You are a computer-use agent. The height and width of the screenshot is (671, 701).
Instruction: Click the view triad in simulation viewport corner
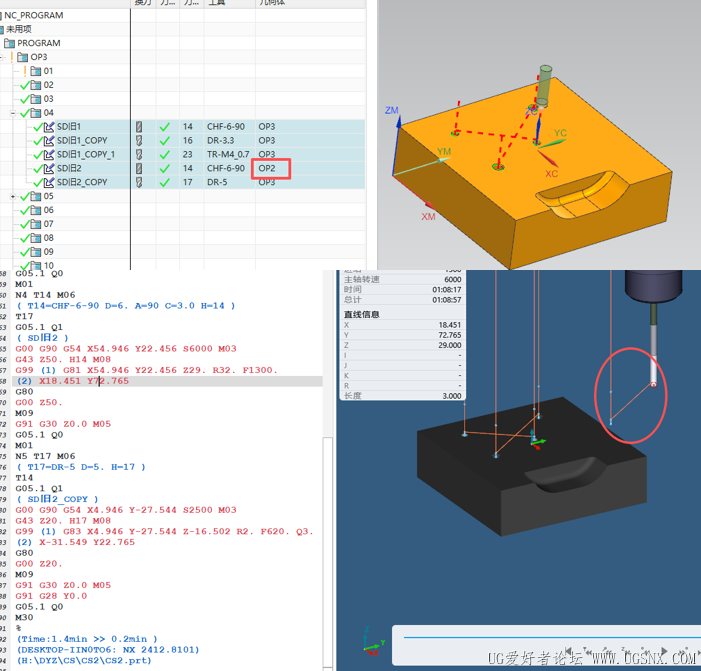pos(372,642)
